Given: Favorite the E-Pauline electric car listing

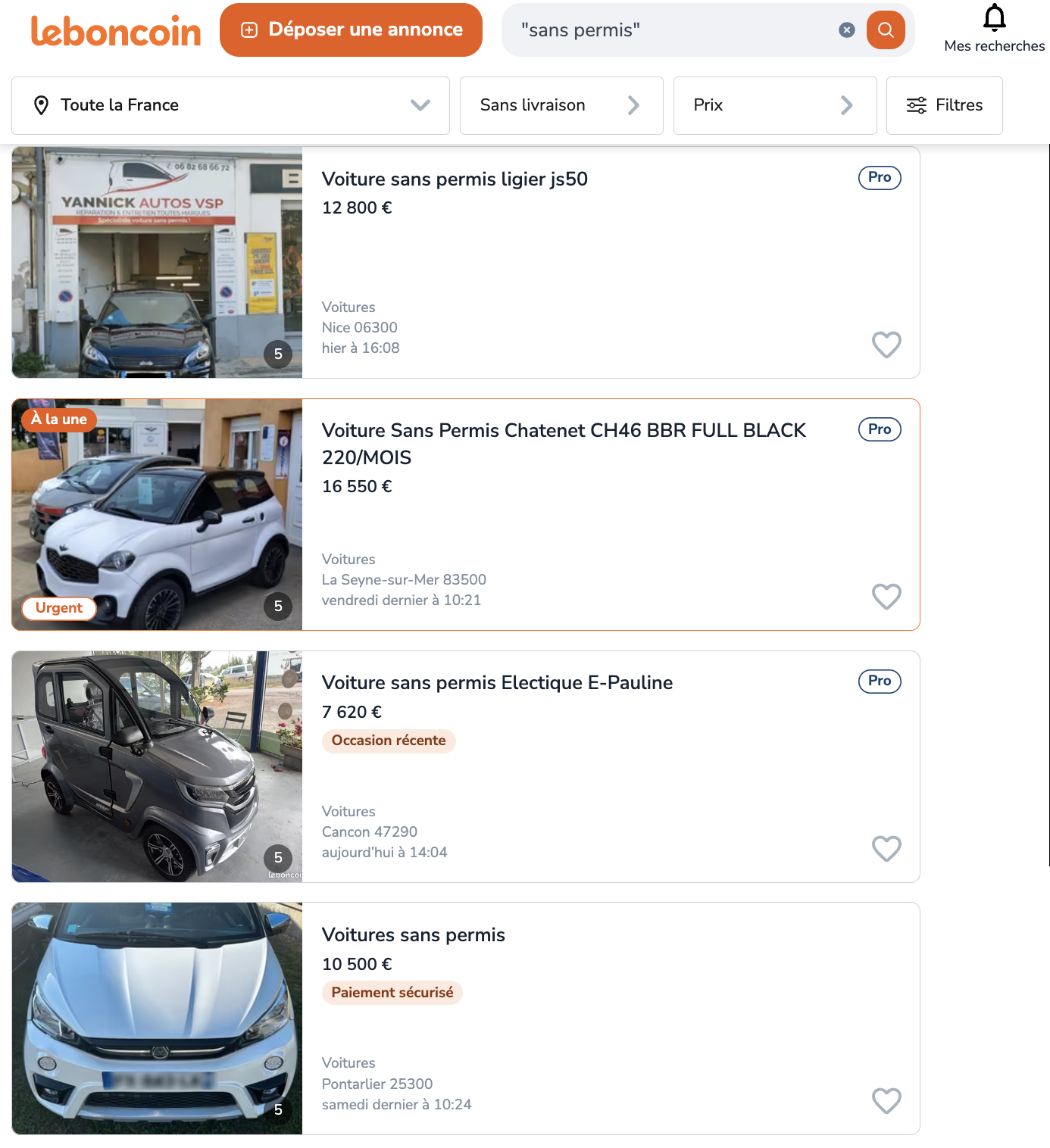Looking at the screenshot, I should coord(886,849).
